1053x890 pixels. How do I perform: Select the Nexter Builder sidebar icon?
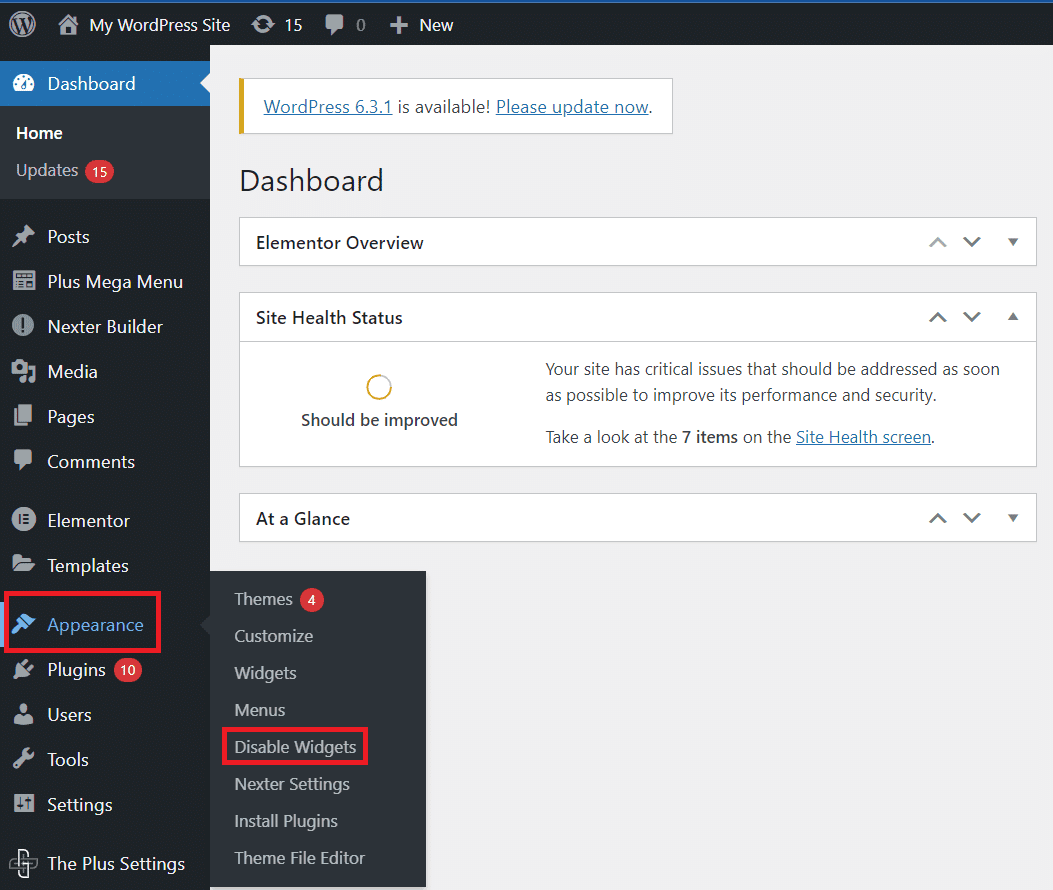point(22,326)
